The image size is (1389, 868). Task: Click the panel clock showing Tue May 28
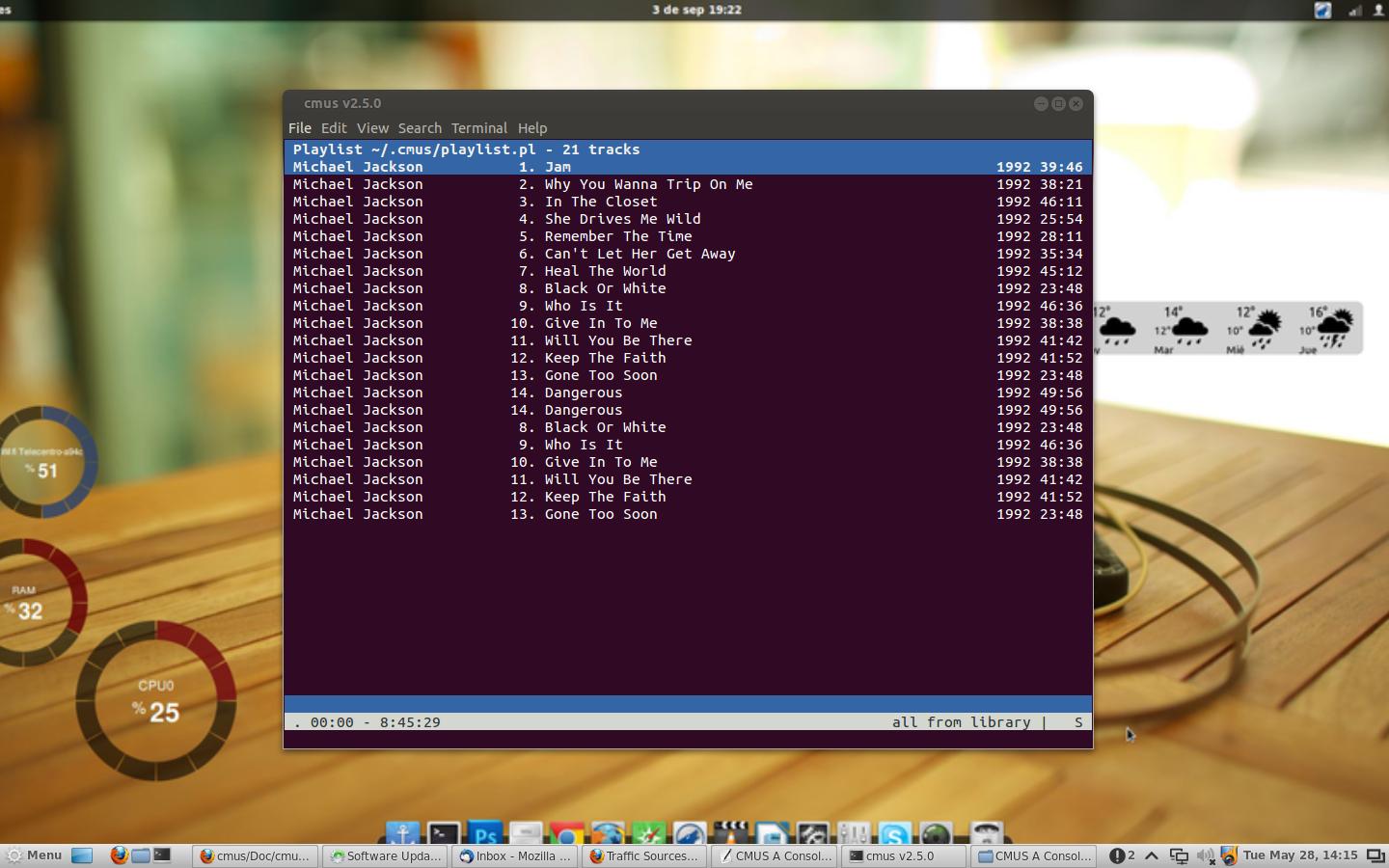(1299, 855)
